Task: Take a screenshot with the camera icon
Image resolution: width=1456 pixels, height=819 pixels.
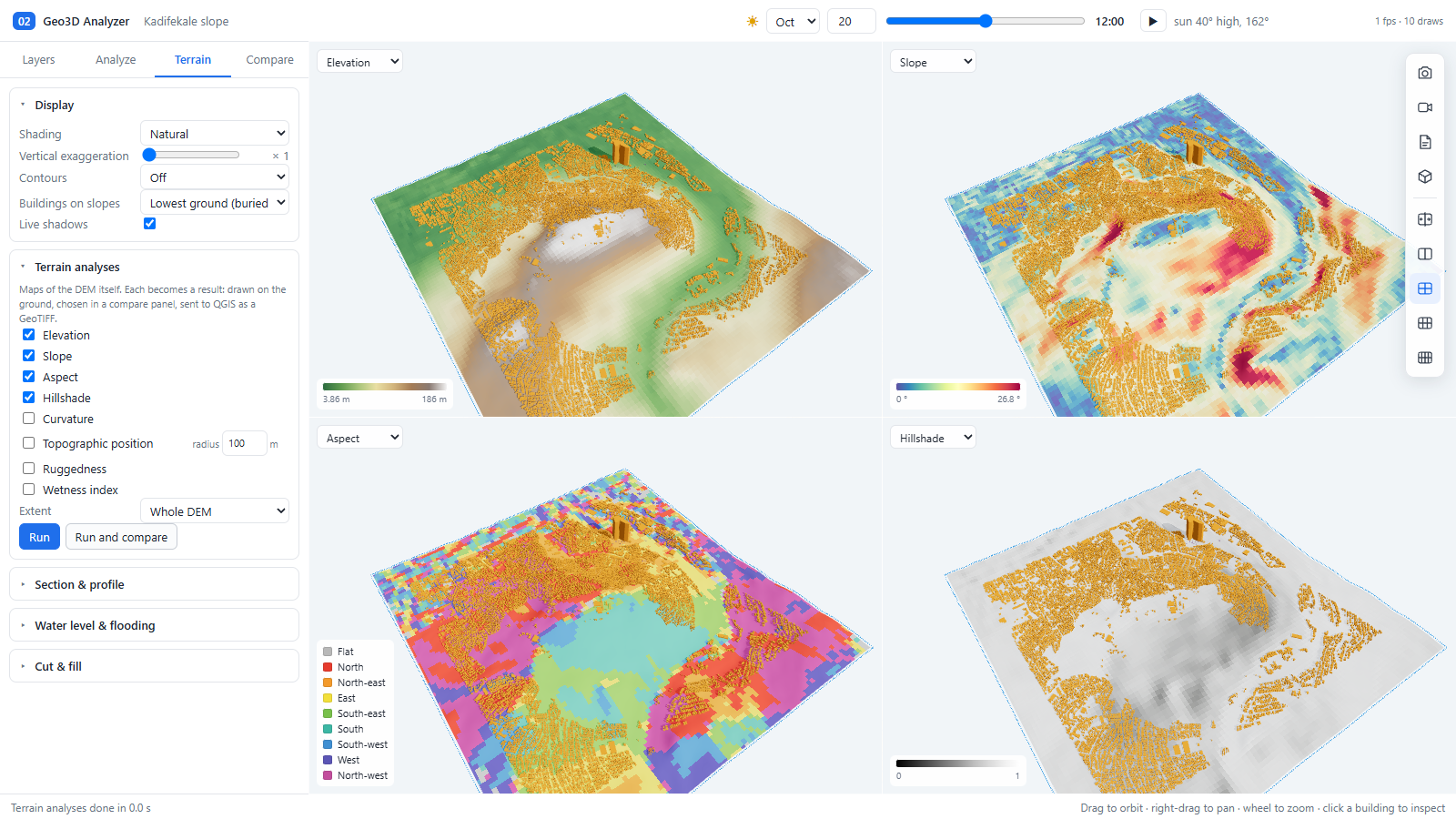Action: (1425, 73)
